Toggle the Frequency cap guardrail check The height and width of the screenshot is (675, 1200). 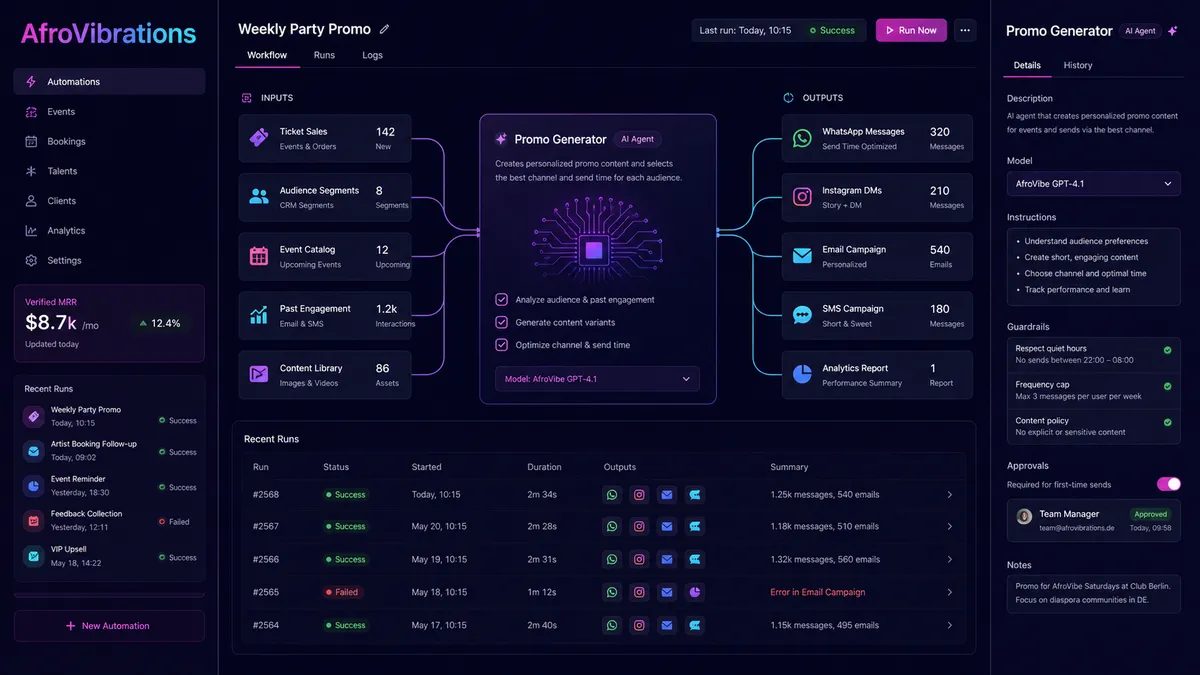[1167, 385]
